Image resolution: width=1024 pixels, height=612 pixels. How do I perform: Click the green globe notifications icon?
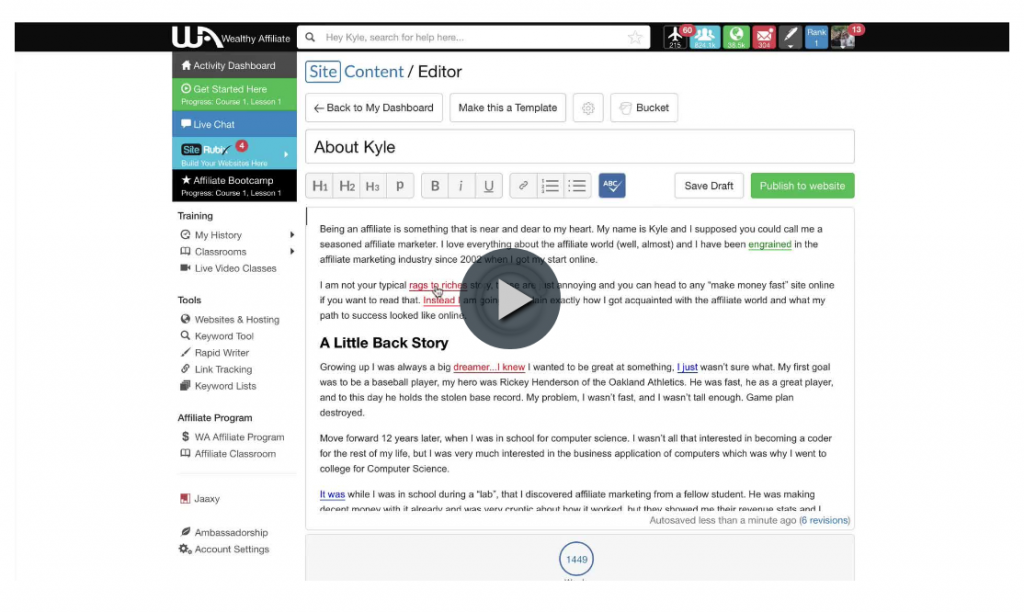(x=736, y=36)
